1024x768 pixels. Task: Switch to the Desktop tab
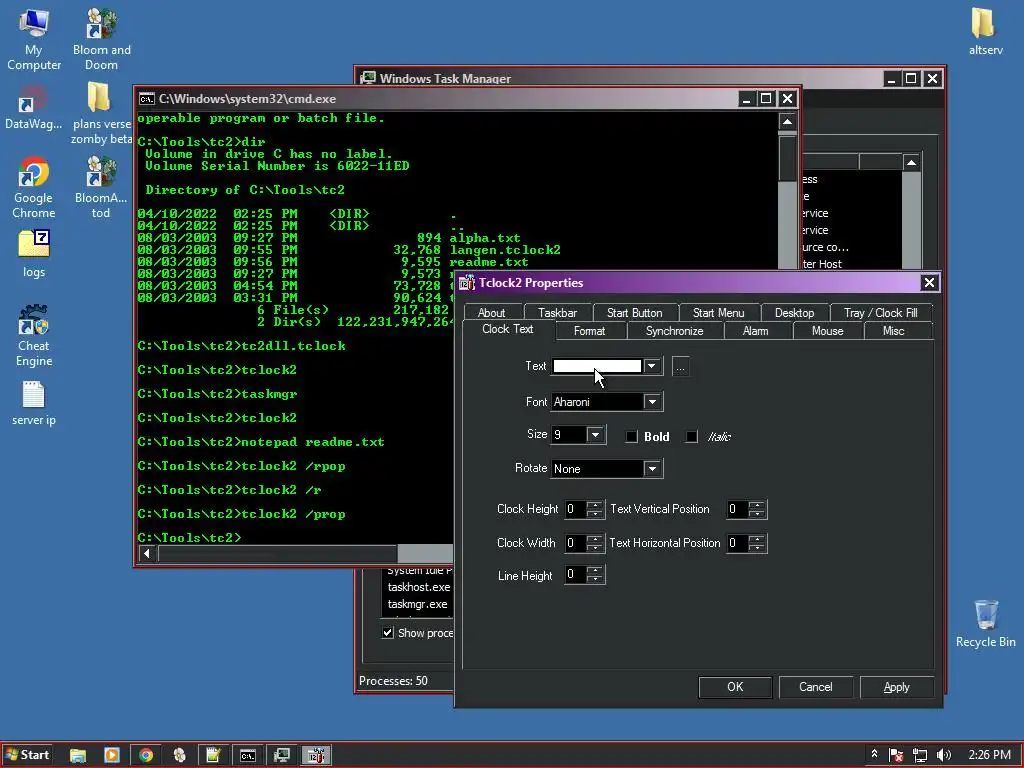[x=794, y=313]
